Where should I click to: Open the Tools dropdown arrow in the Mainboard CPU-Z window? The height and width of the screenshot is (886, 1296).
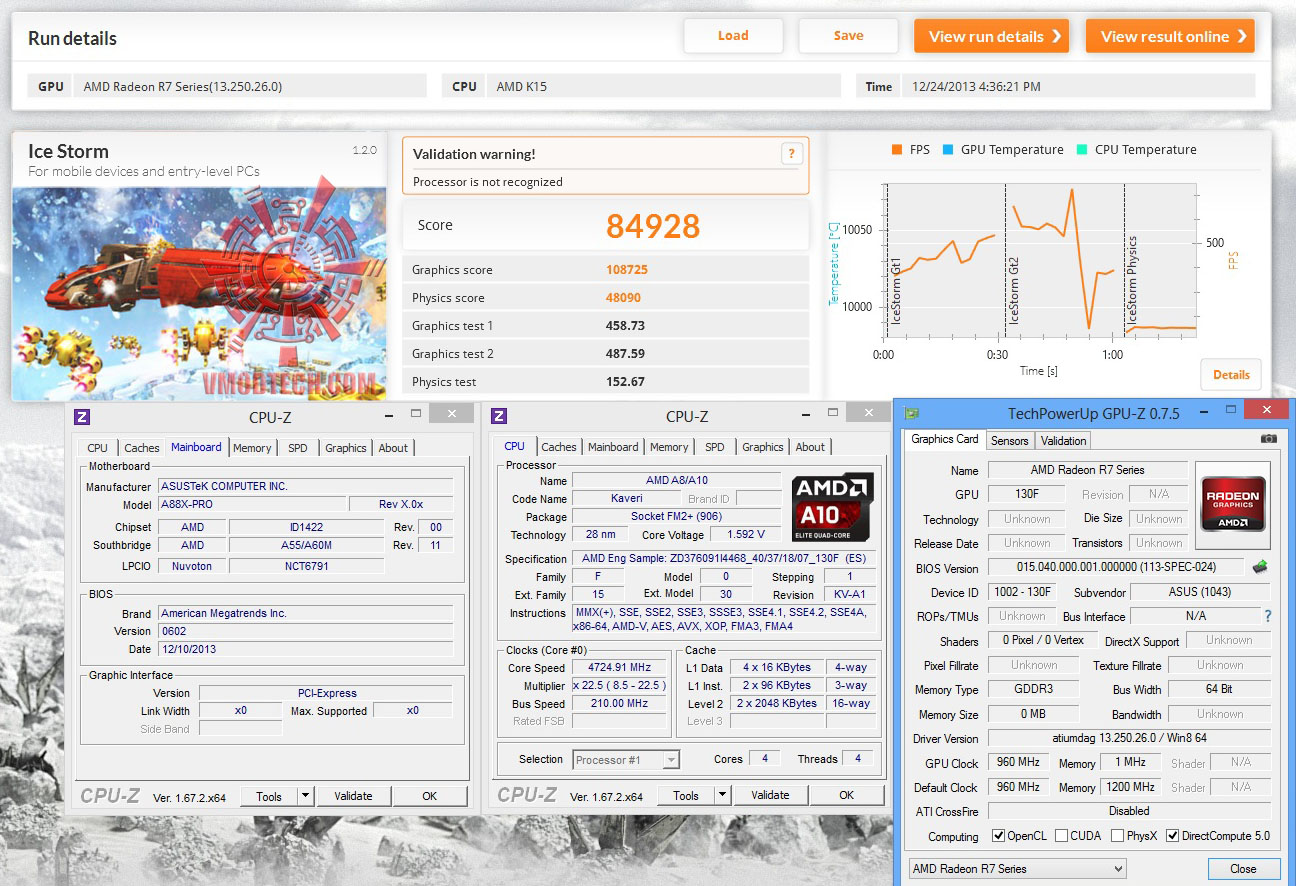(x=305, y=796)
